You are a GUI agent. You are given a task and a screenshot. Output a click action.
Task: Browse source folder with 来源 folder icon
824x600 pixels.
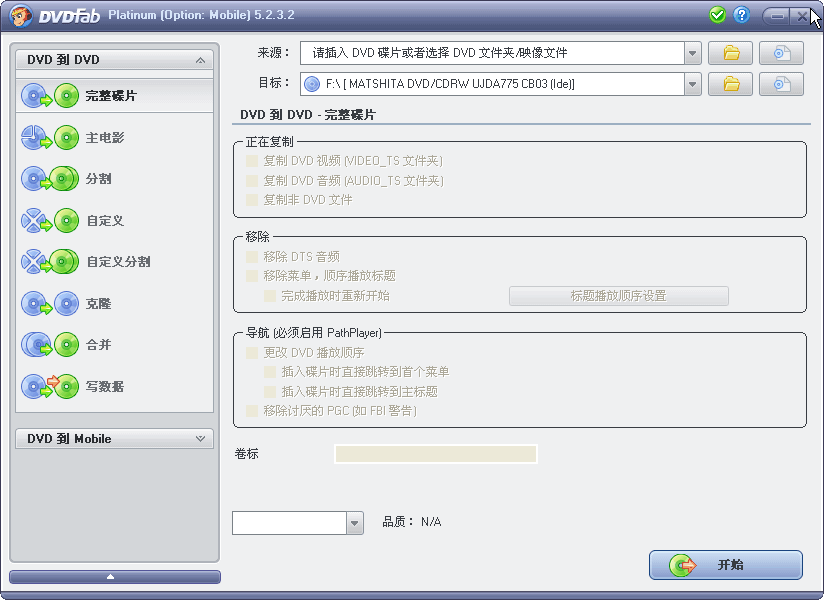730,53
